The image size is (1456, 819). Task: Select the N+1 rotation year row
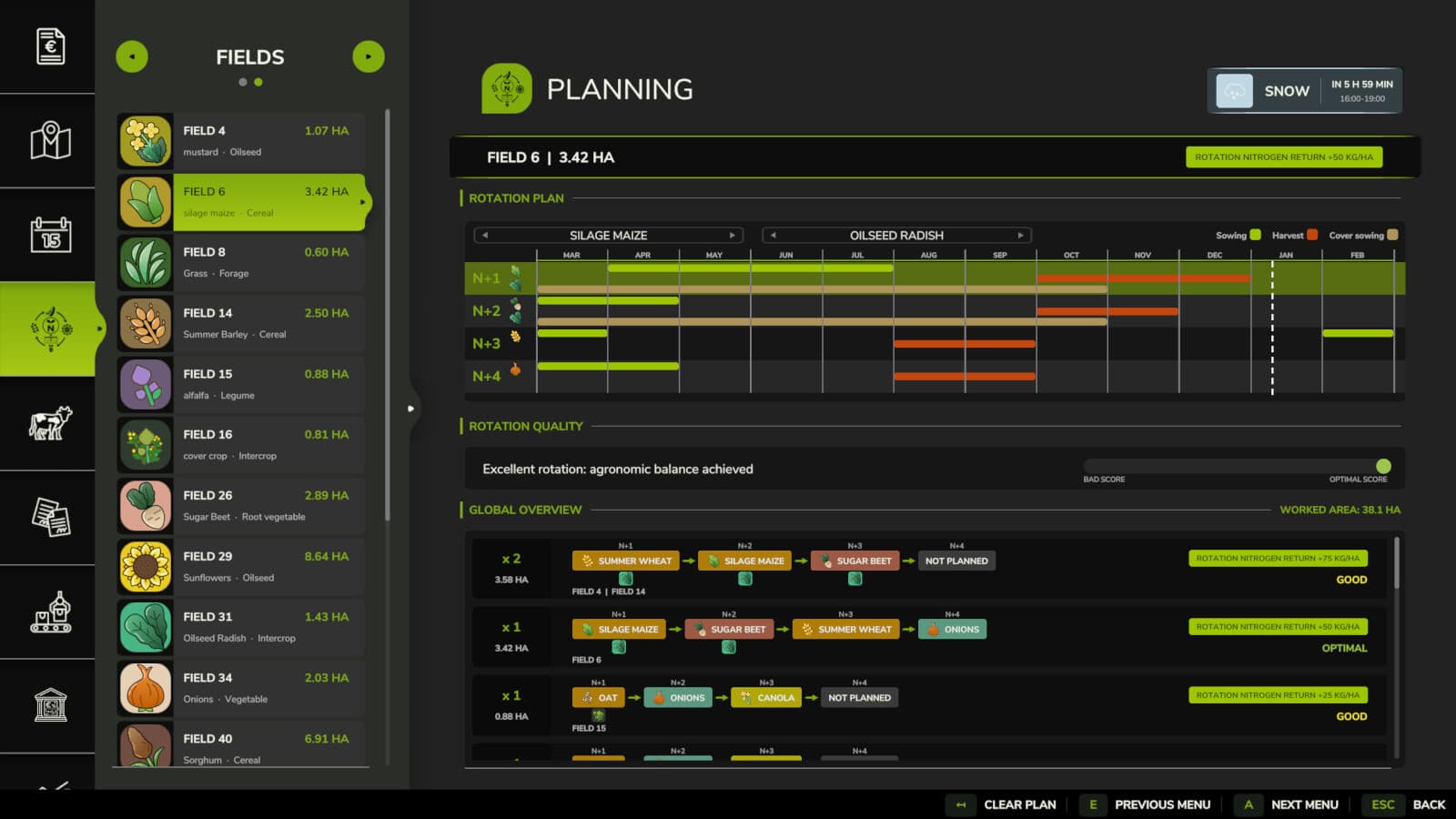(x=935, y=278)
